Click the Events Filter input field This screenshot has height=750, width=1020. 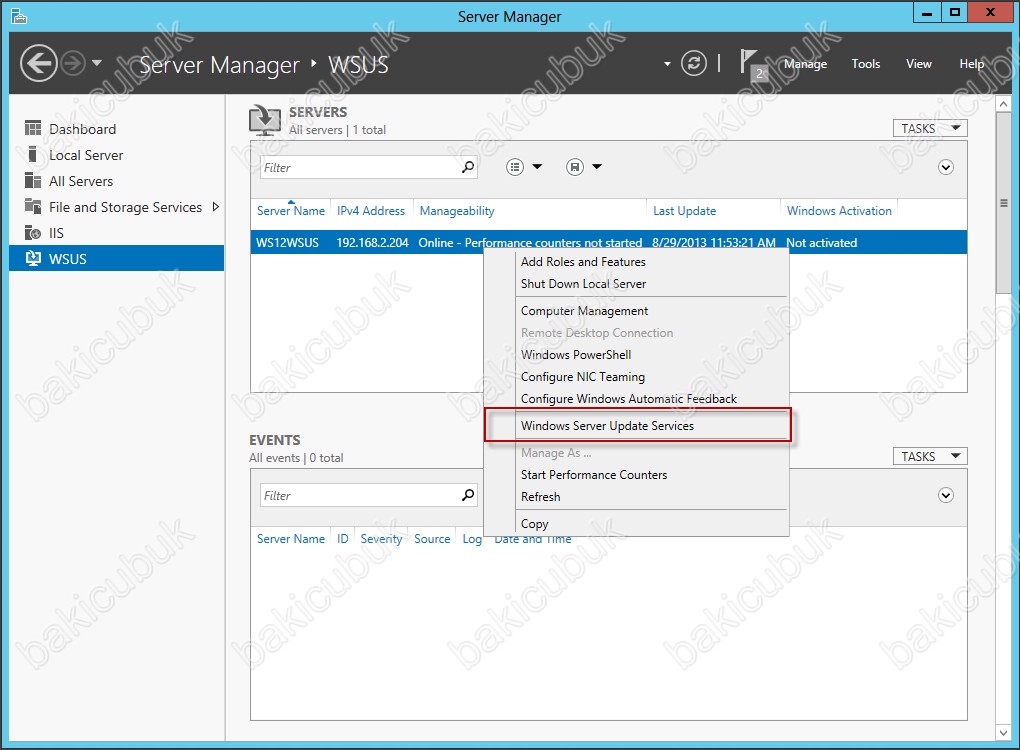(x=359, y=495)
